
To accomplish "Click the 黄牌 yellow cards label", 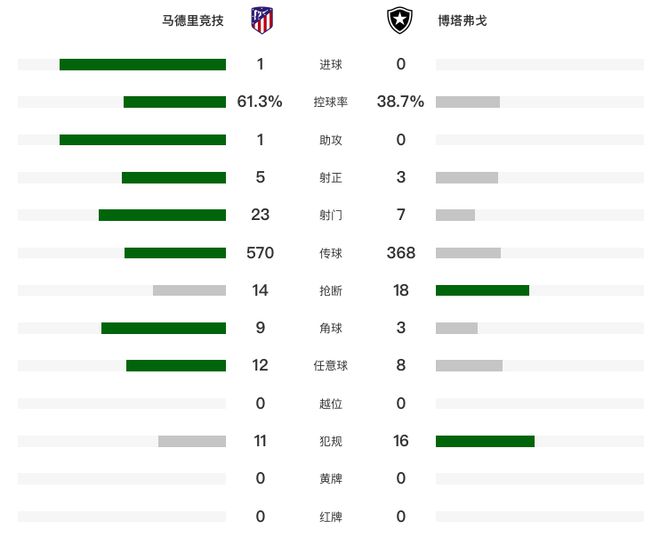I will [x=330, y=479].
